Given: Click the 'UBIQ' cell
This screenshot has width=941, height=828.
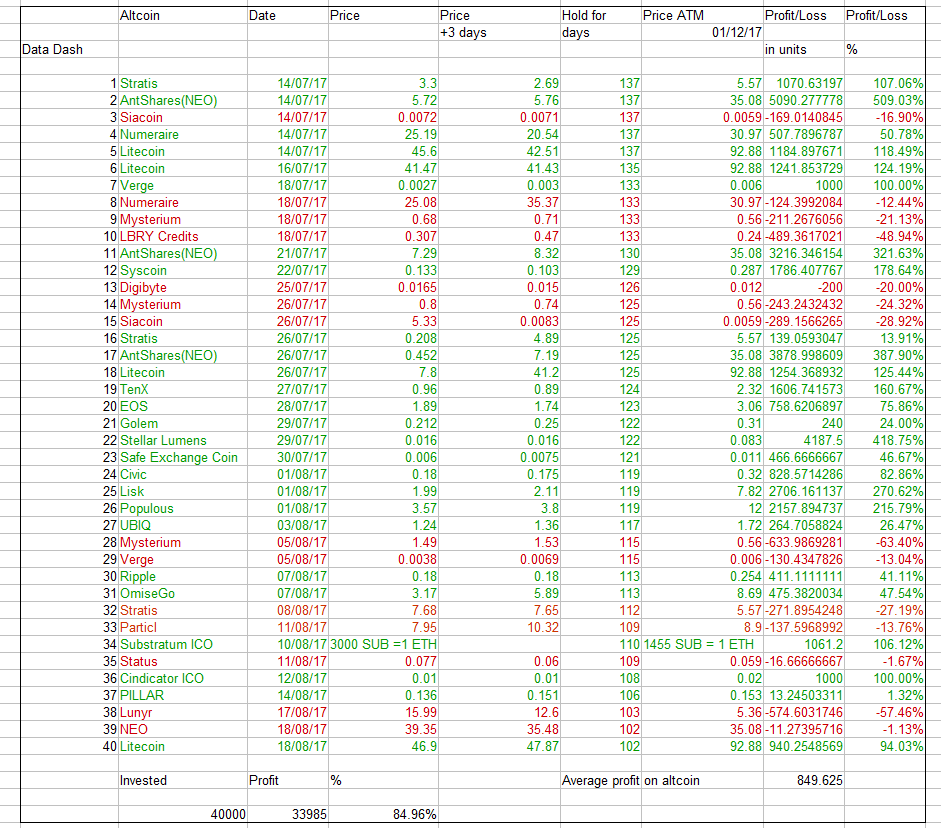Looking at the screenshot, I should pyautogui.click(x=183, y=525).
